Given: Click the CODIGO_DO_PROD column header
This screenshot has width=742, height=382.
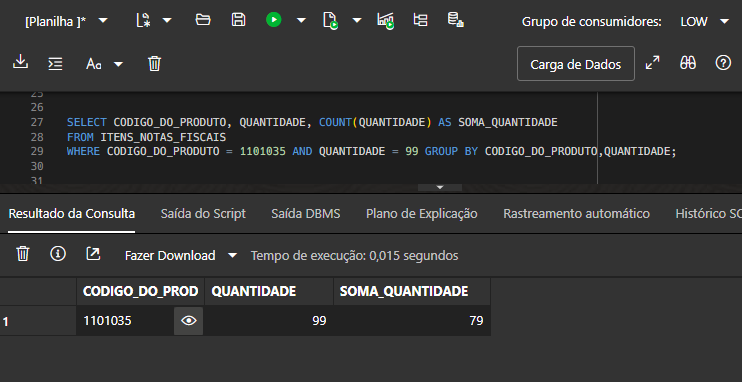Looking at the screenshot, I should tap(141, 292).
